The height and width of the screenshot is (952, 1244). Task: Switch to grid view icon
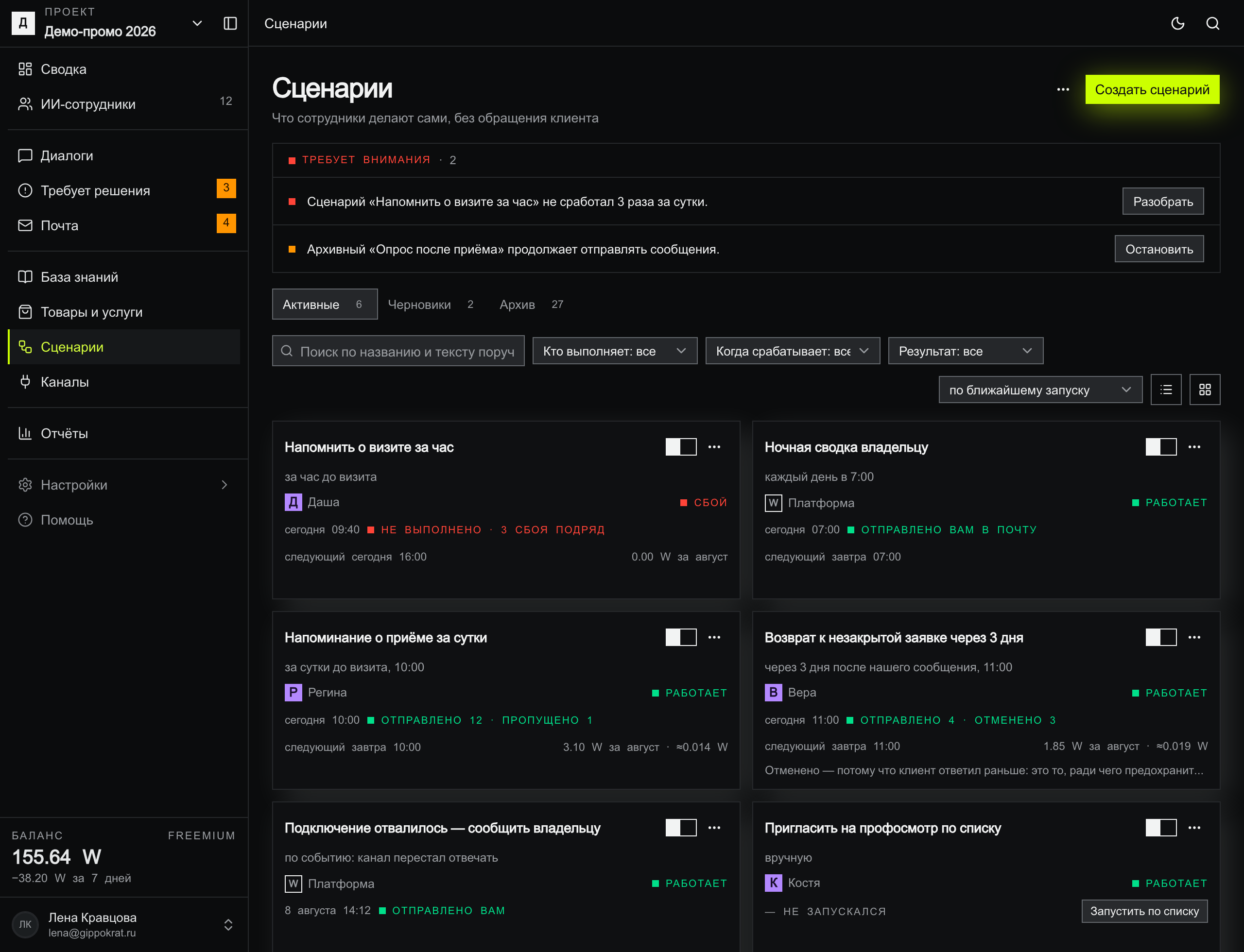(1205, 390)
